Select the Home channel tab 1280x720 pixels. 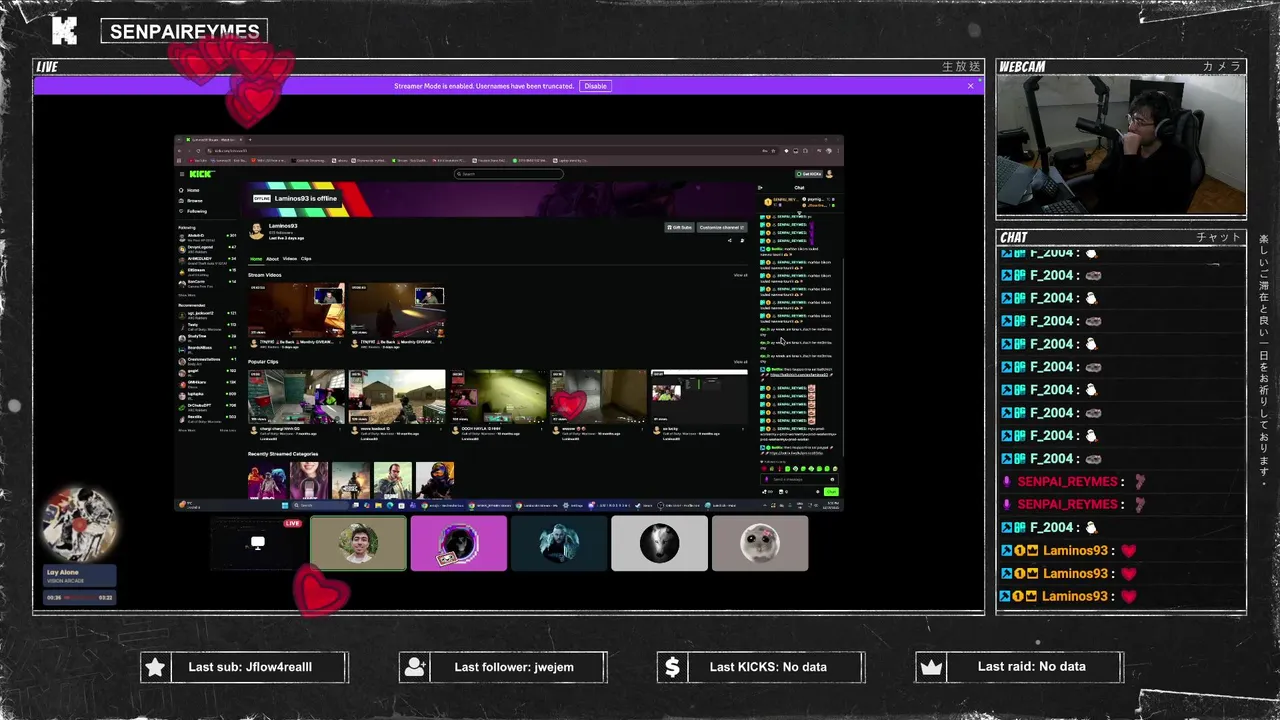pos(256,259)
